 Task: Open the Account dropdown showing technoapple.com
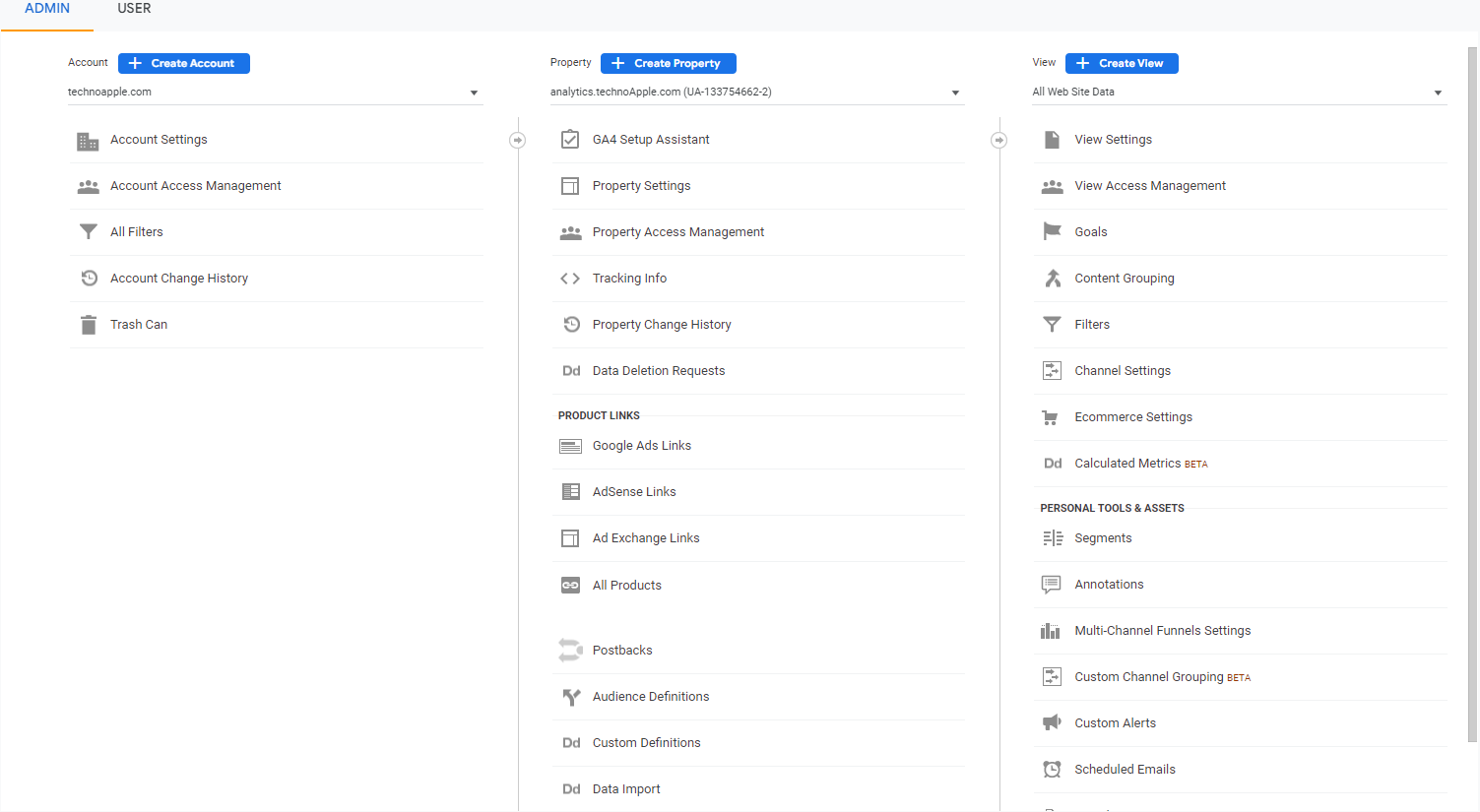[x=273, y=93]
